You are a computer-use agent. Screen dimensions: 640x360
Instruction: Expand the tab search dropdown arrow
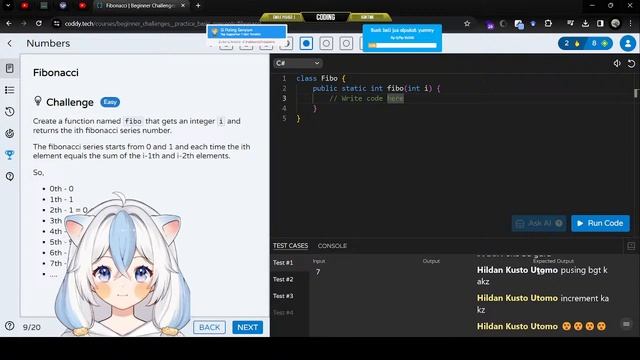[x=8, y=6]
